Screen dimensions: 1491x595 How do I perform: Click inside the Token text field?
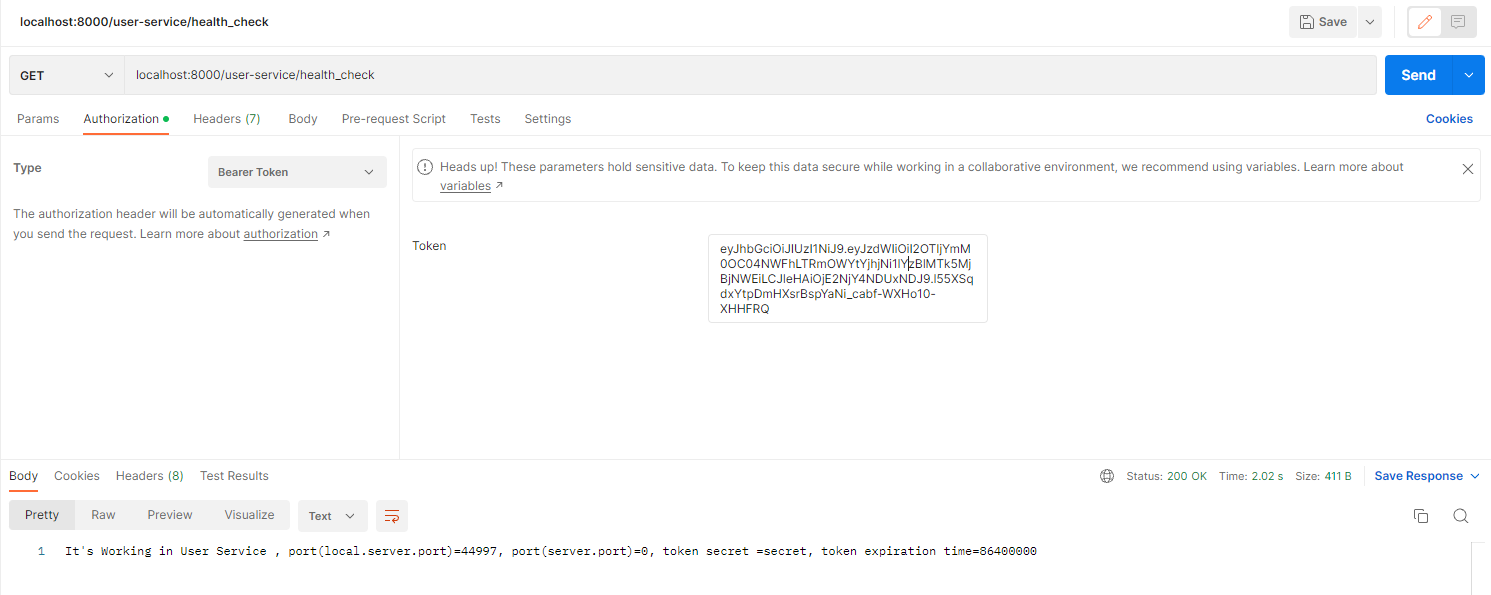(847, 278)
